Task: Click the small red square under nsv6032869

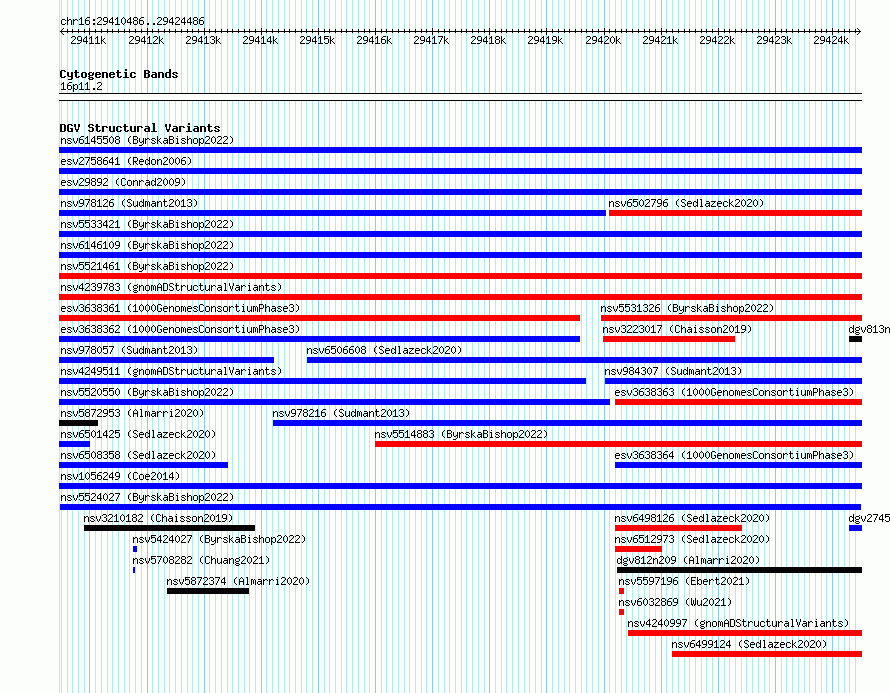Action: (622, 612)
